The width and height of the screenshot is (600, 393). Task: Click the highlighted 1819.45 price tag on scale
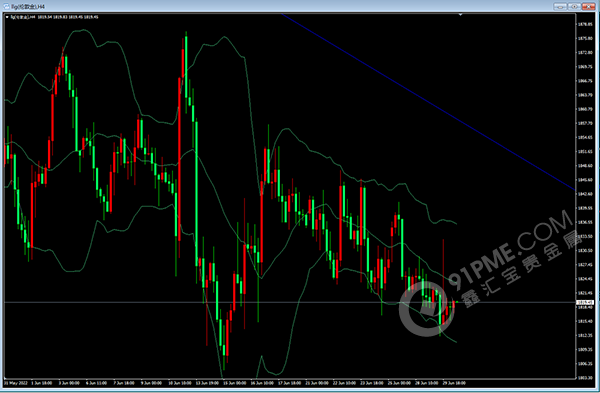(x=585, y=302)
